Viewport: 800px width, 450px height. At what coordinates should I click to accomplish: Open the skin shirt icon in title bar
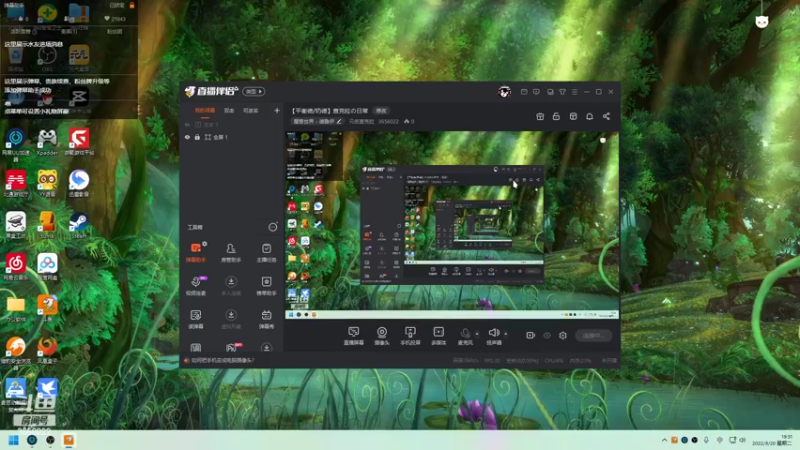[562, 92]
